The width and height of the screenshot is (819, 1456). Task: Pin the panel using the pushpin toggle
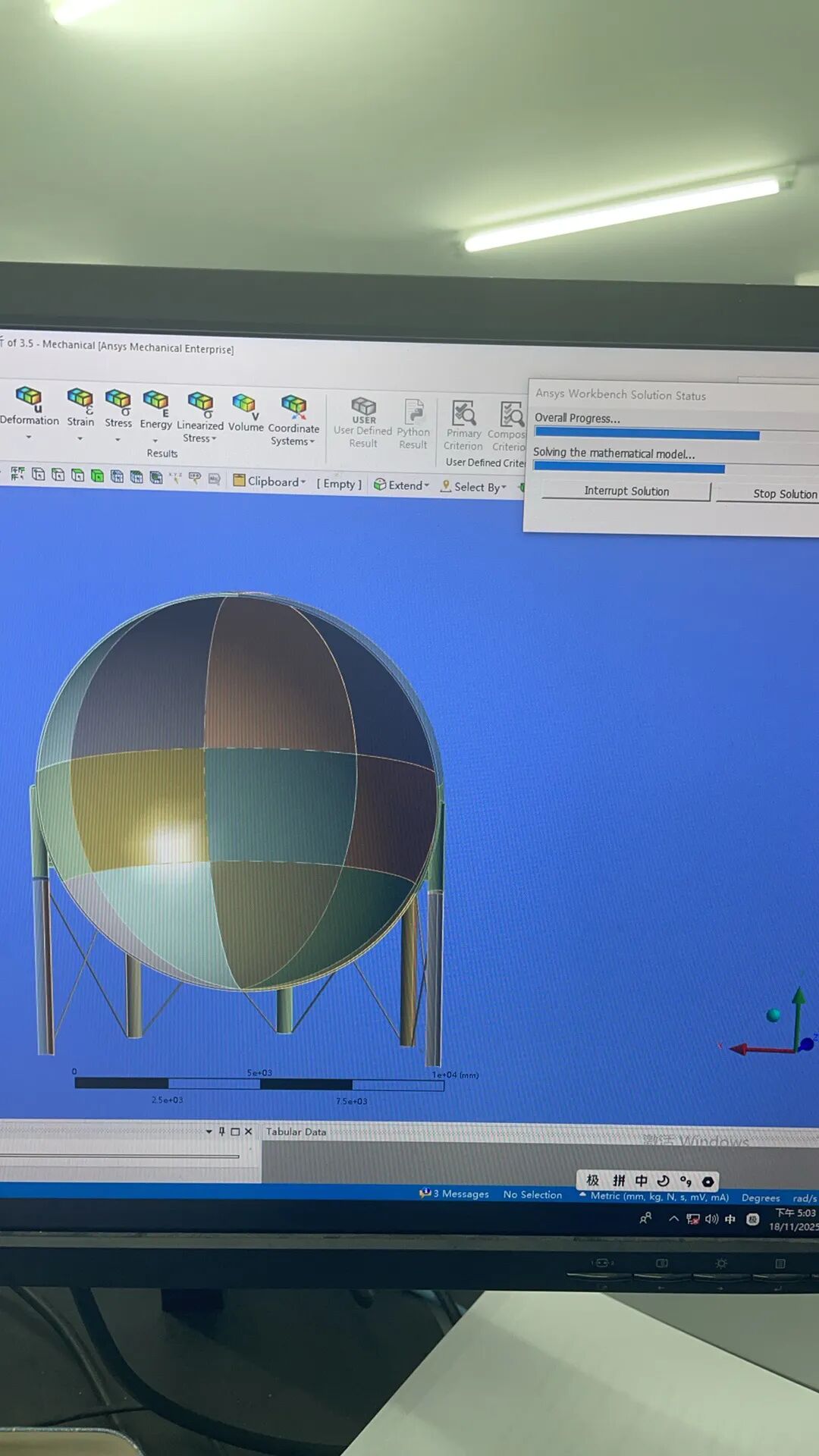click(x=221, y=1131)
